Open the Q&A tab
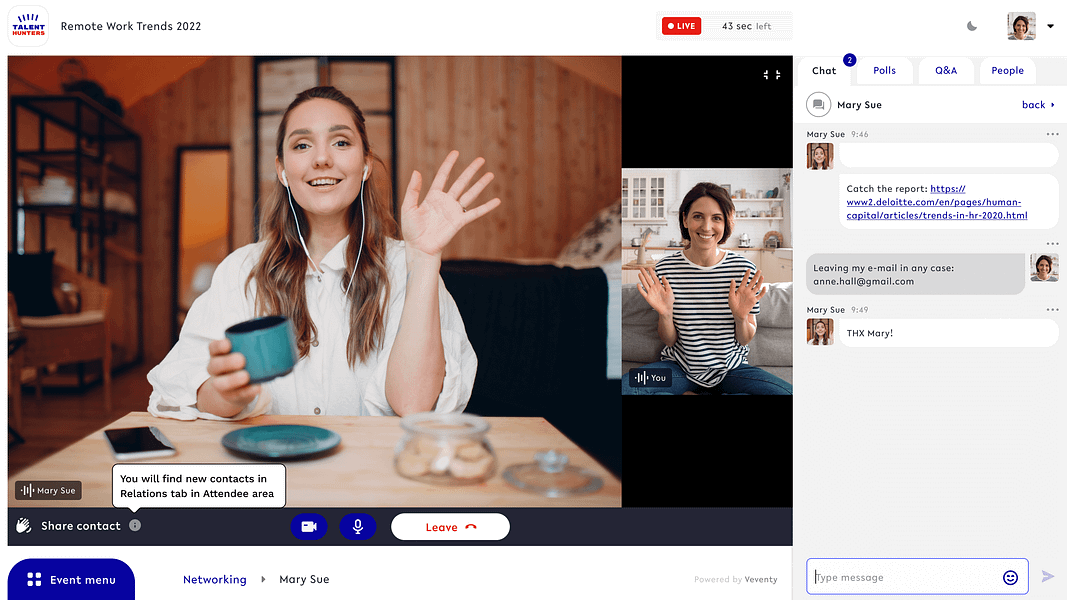Image resolution: width=1067 pixels, height=600 pixels. [x=946, y=71]
